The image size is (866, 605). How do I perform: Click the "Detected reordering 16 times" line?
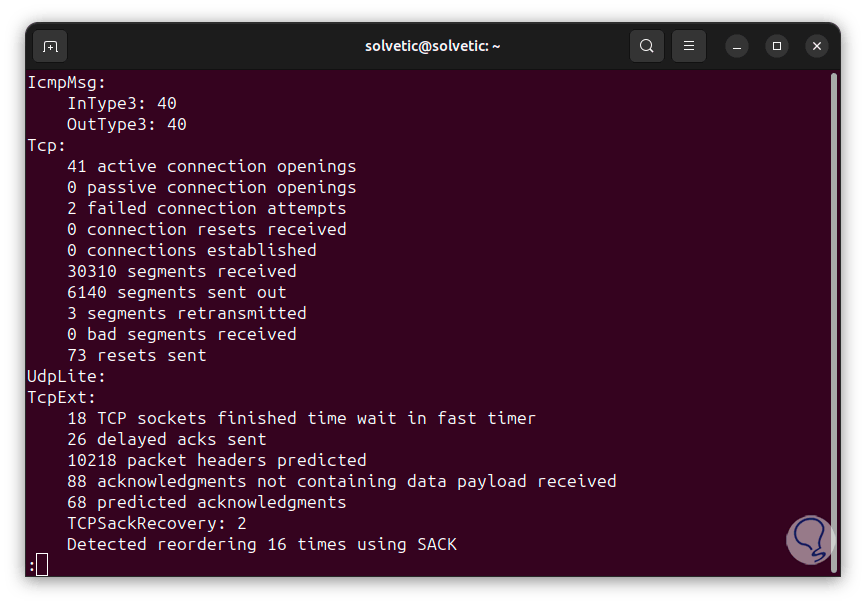tap(261, 544)
